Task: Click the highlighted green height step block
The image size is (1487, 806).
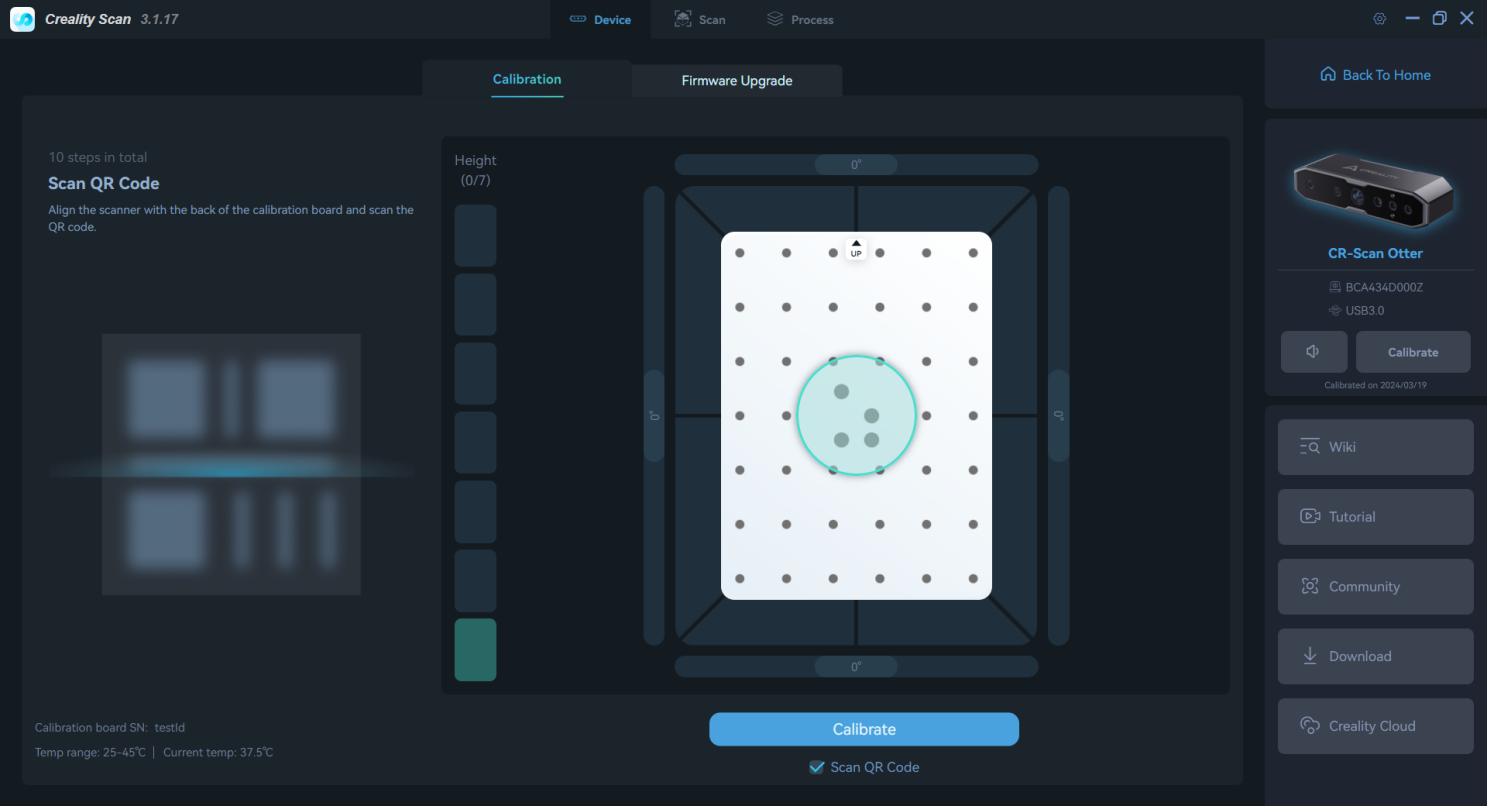Action: click(x=475, y=650)
